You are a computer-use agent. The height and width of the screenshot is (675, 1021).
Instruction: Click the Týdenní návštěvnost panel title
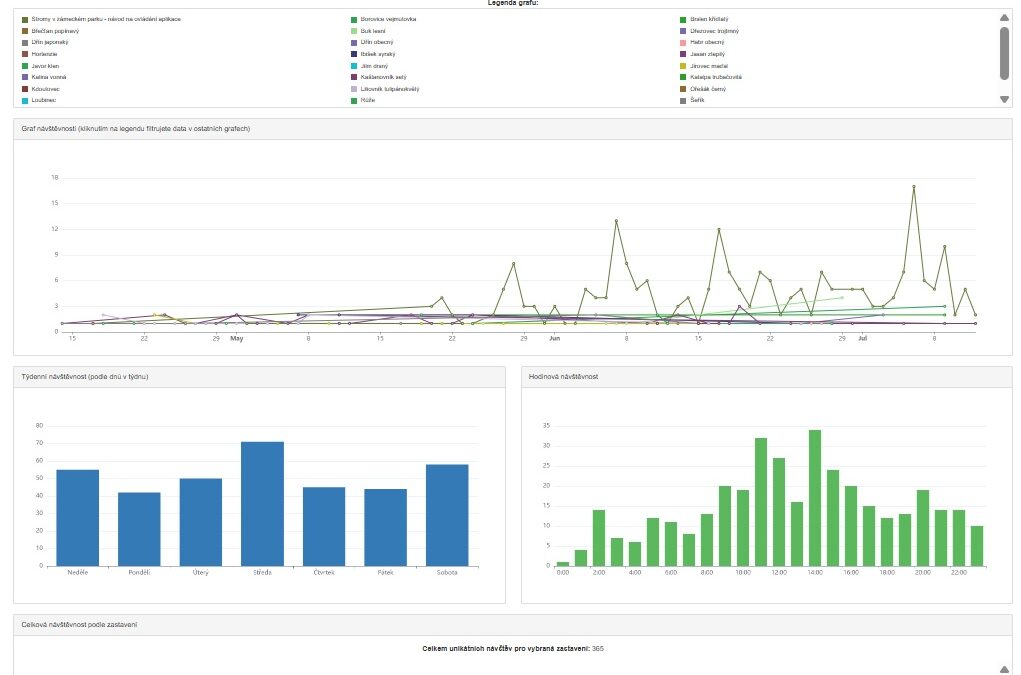(85, 377)
